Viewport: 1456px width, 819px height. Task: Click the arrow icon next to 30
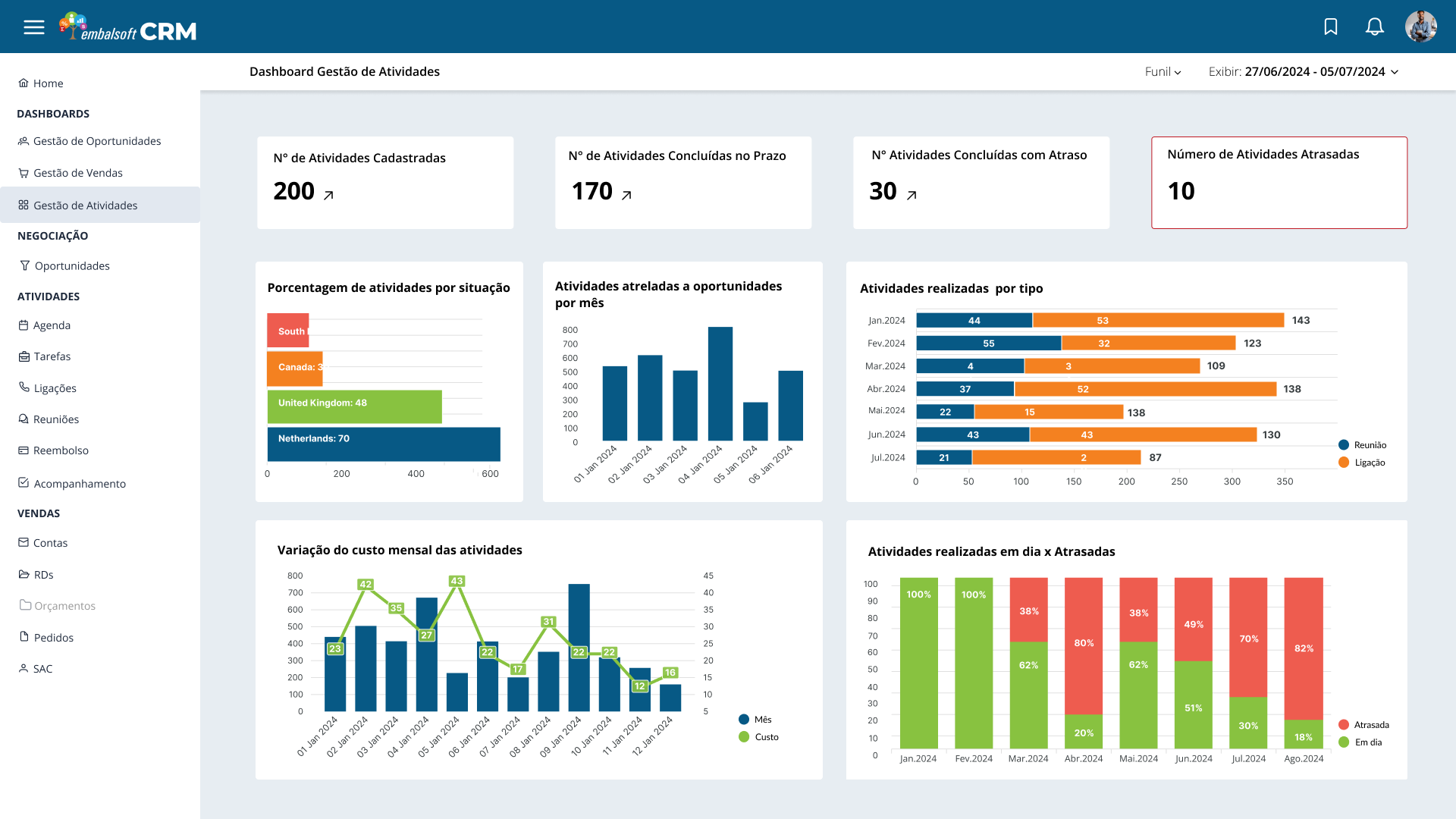(912, 196)
